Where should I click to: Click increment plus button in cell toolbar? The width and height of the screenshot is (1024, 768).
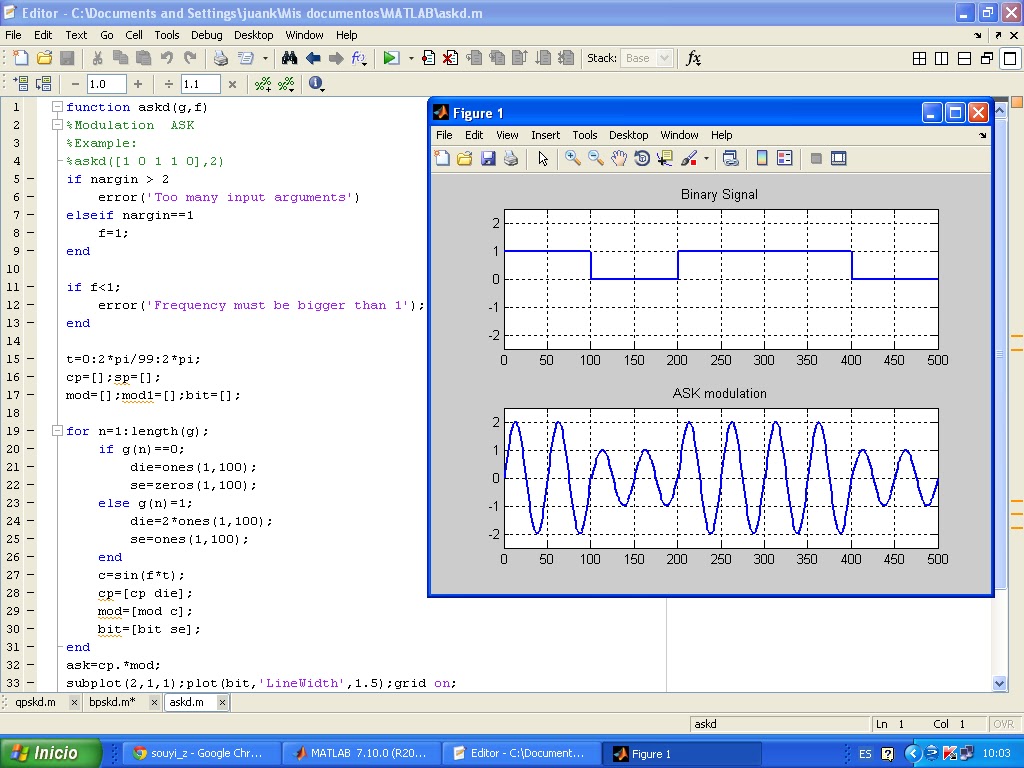(x=137, y=84)
